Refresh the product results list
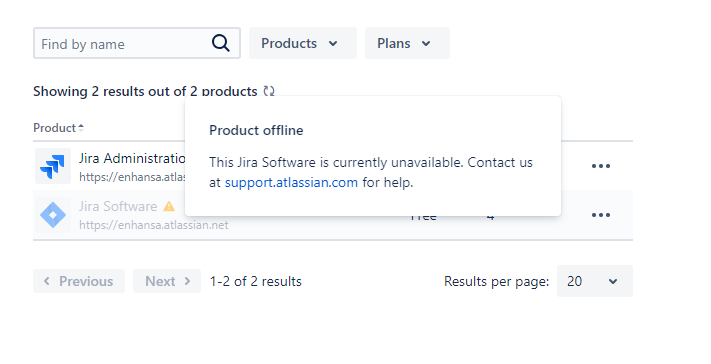The height and width of the screenshot is (364, 711). 269,91
